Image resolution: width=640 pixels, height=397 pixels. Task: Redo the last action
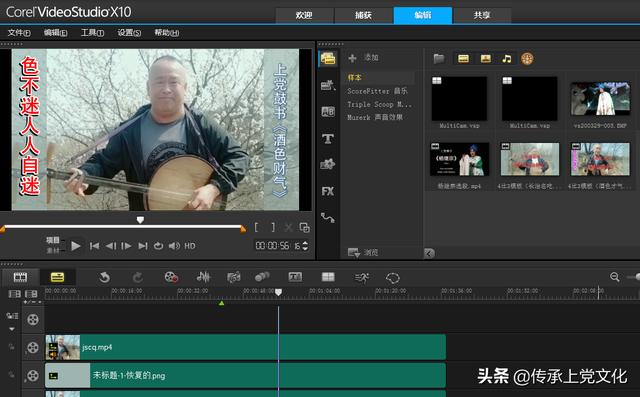coord(138,278)
